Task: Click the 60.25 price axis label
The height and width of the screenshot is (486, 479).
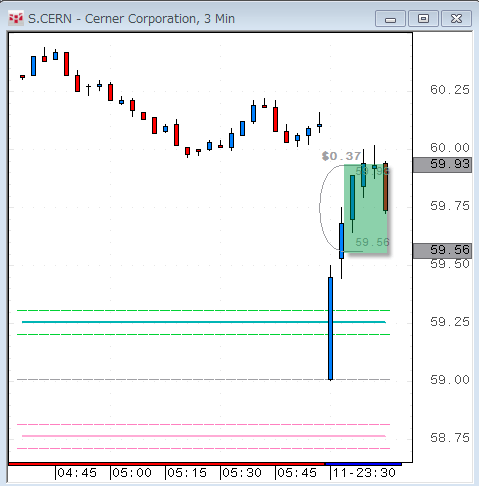Action: (x=450, y=90)
